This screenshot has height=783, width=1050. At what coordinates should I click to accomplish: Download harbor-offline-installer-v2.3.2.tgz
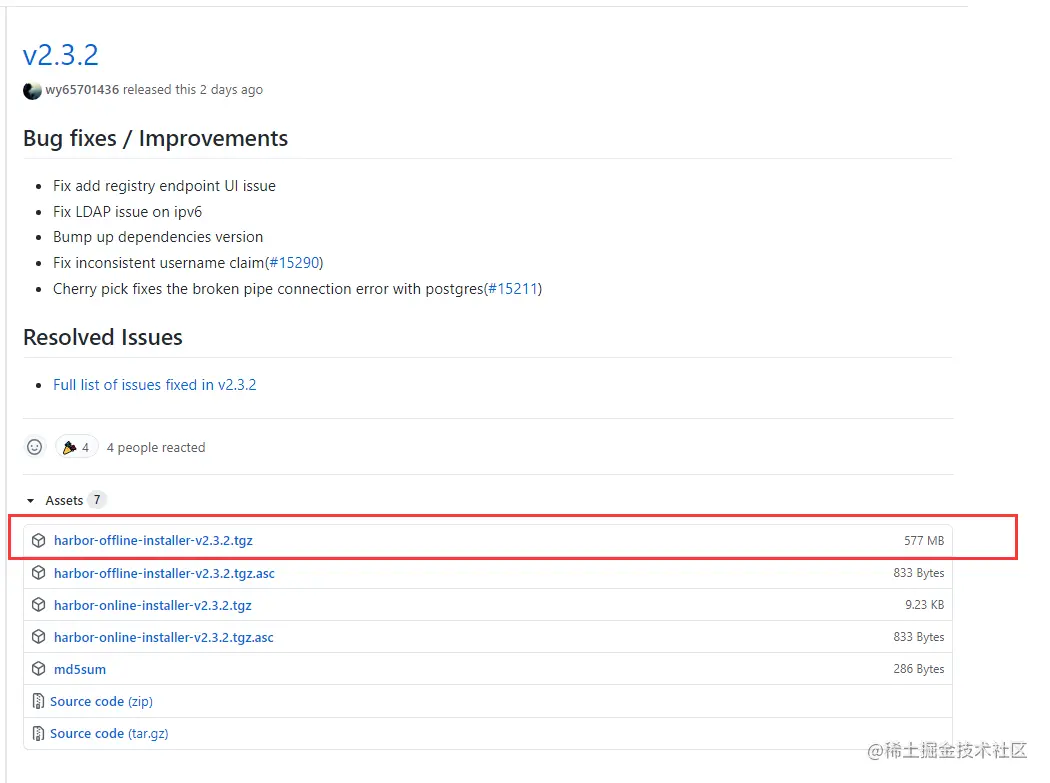[153, 541]
